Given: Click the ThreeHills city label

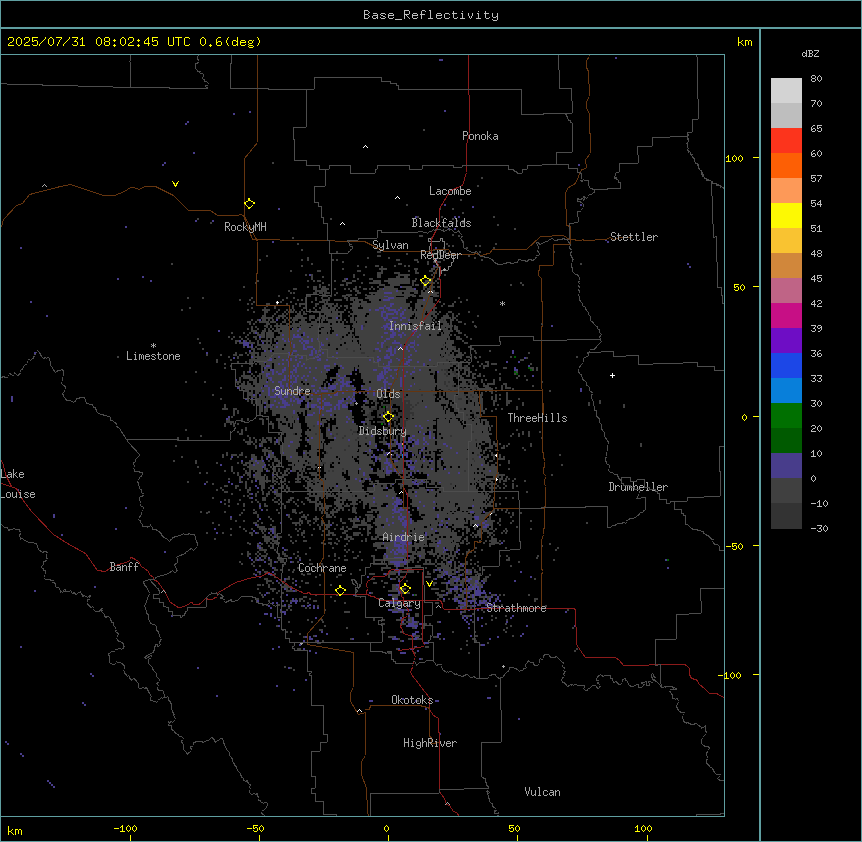Looking at the screenshot, I should 537,418.
